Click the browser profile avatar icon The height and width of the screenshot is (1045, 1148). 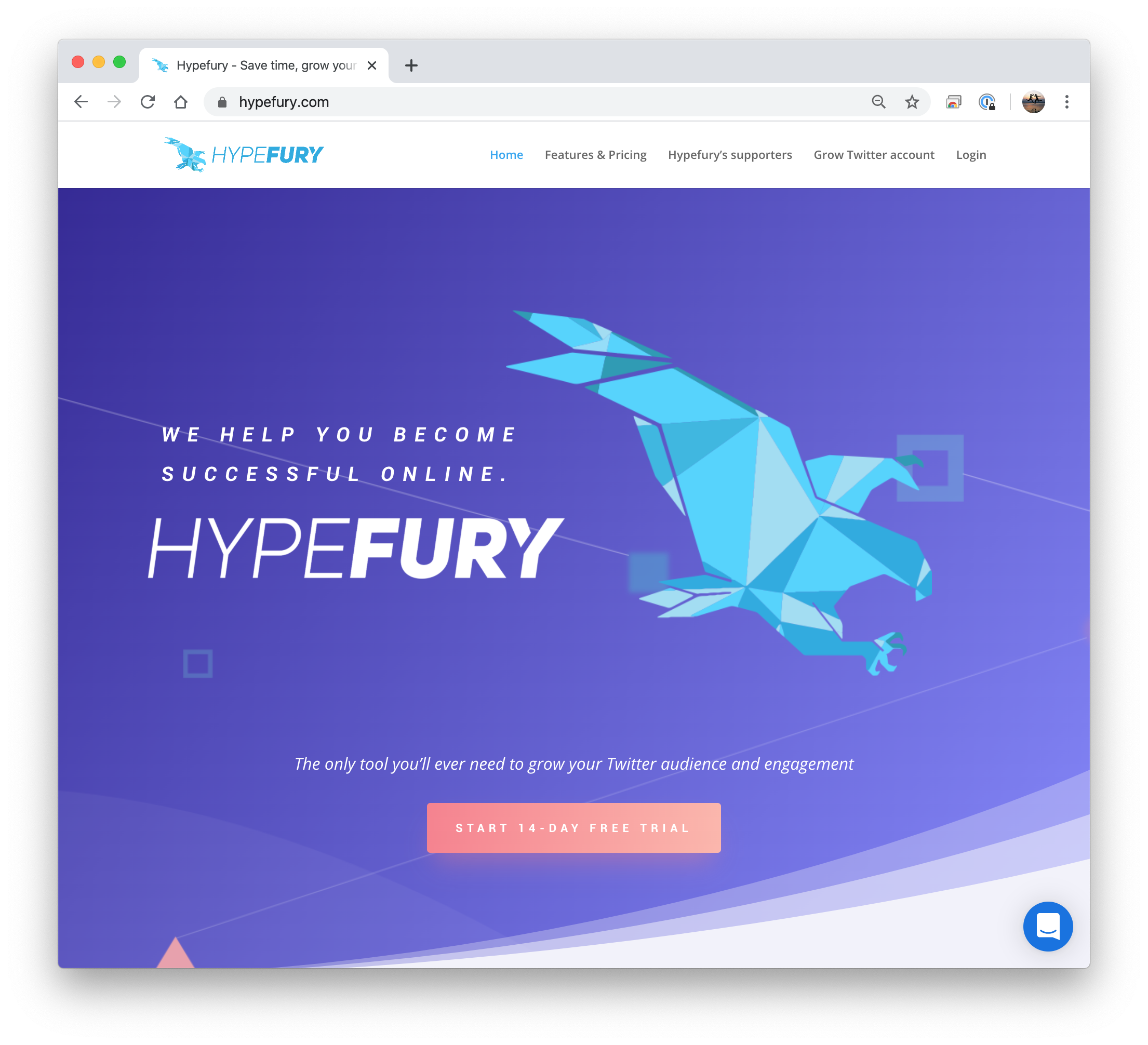tap(1034, 101)
